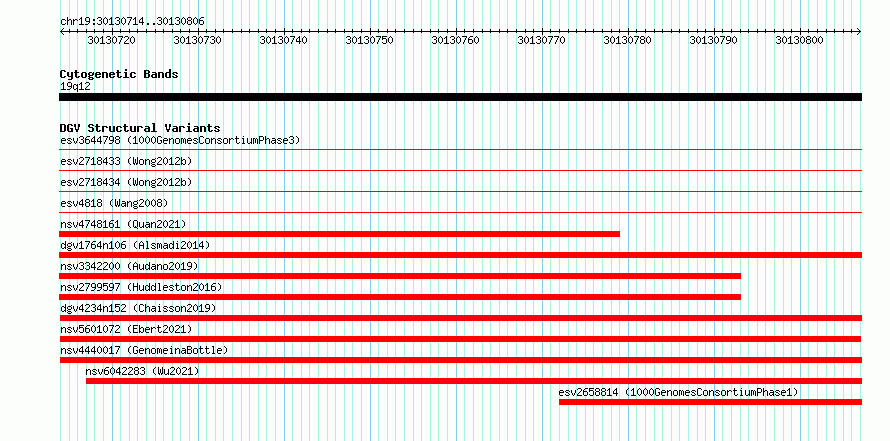
Task: Click the Cytogenetic Bands track title
Action: 119,74
